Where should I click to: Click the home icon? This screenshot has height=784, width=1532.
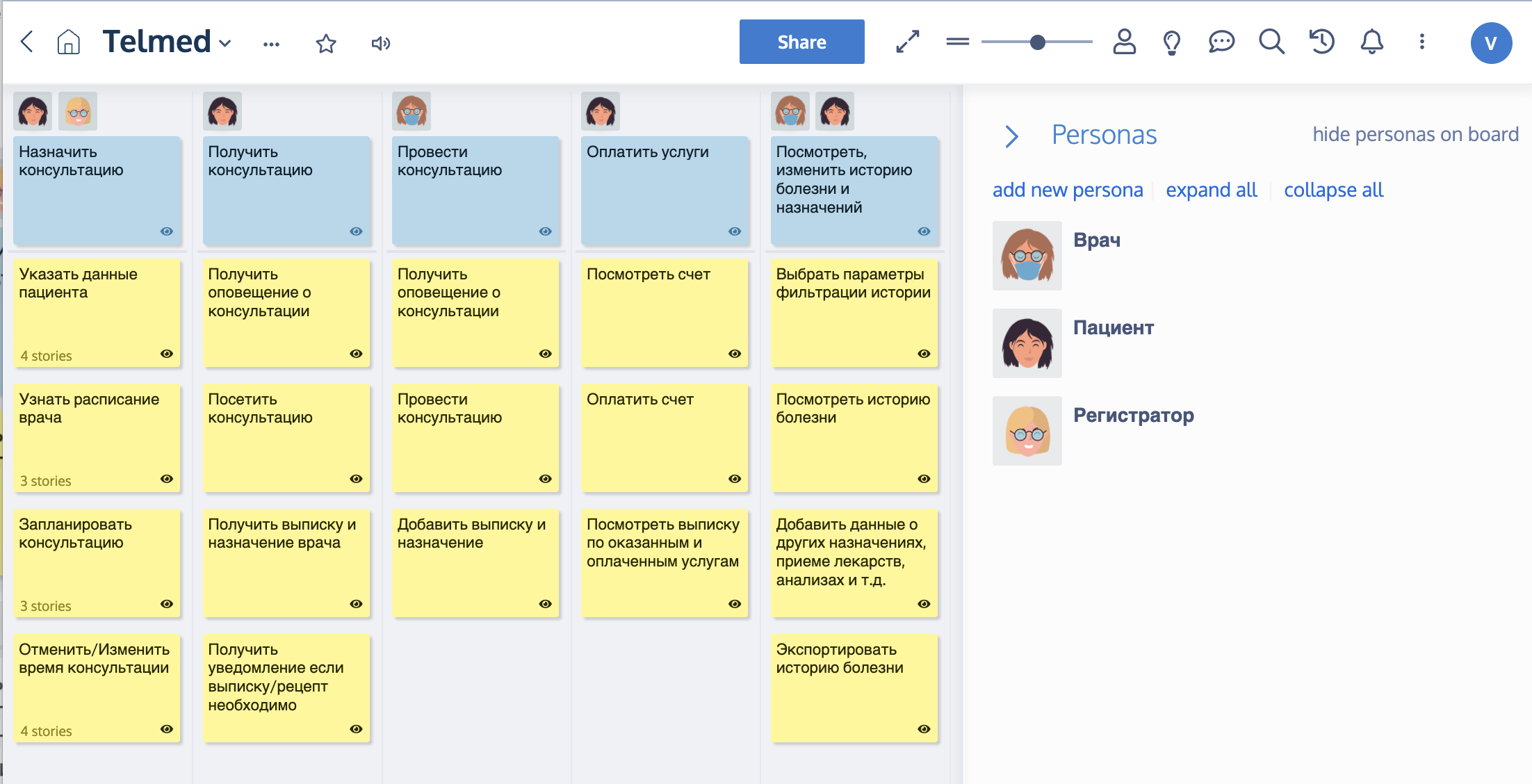(x=68, y=42)
